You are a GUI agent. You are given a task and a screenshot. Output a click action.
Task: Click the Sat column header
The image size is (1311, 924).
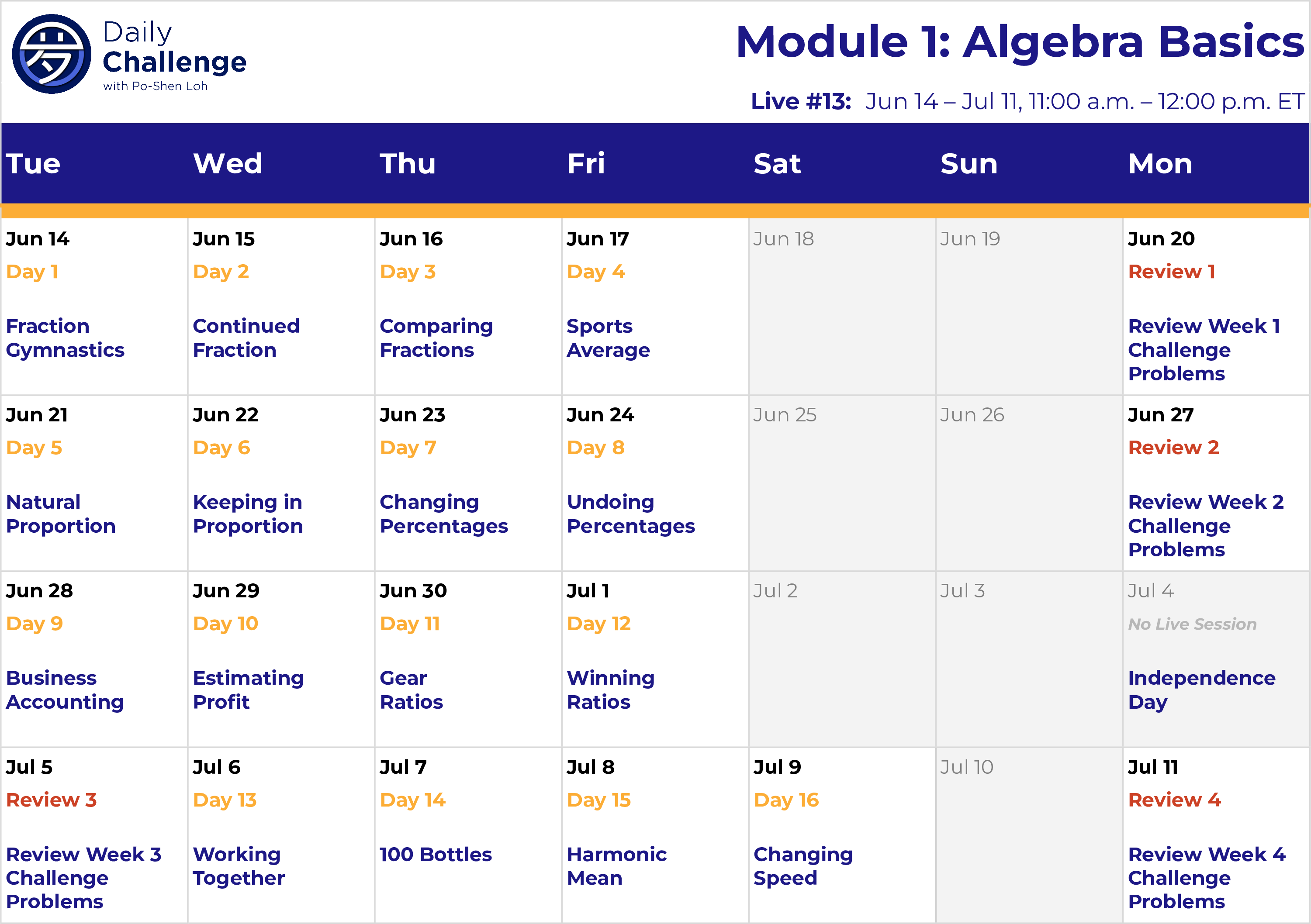click(x=777, y=164)
